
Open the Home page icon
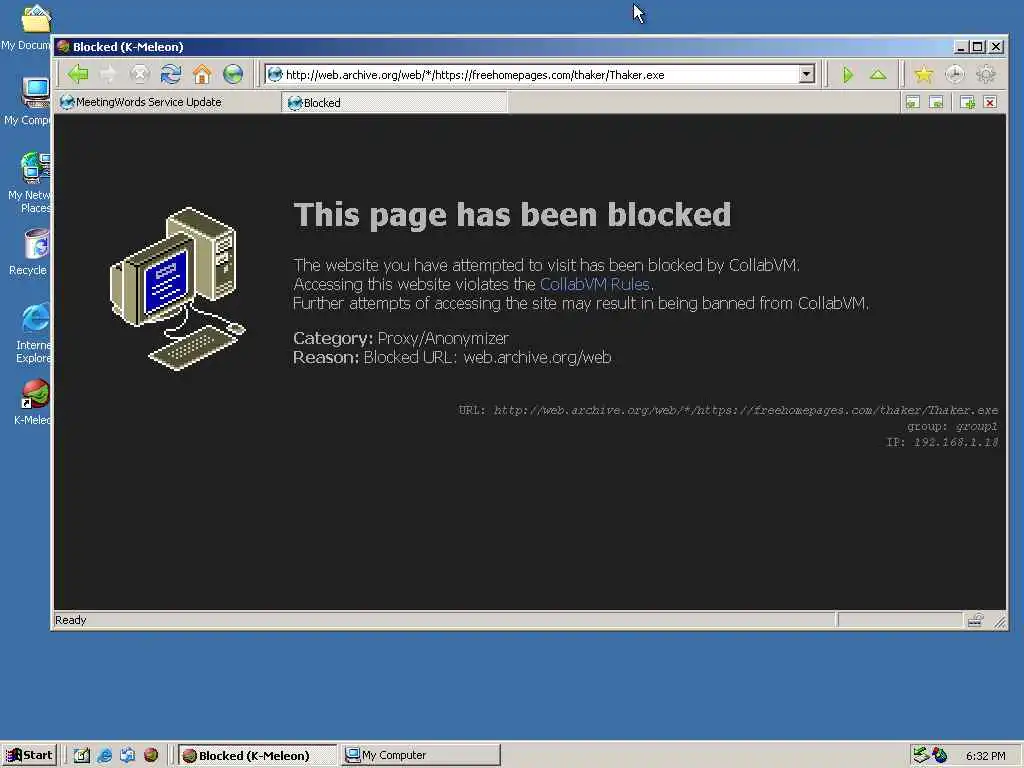tap(202, 74)
